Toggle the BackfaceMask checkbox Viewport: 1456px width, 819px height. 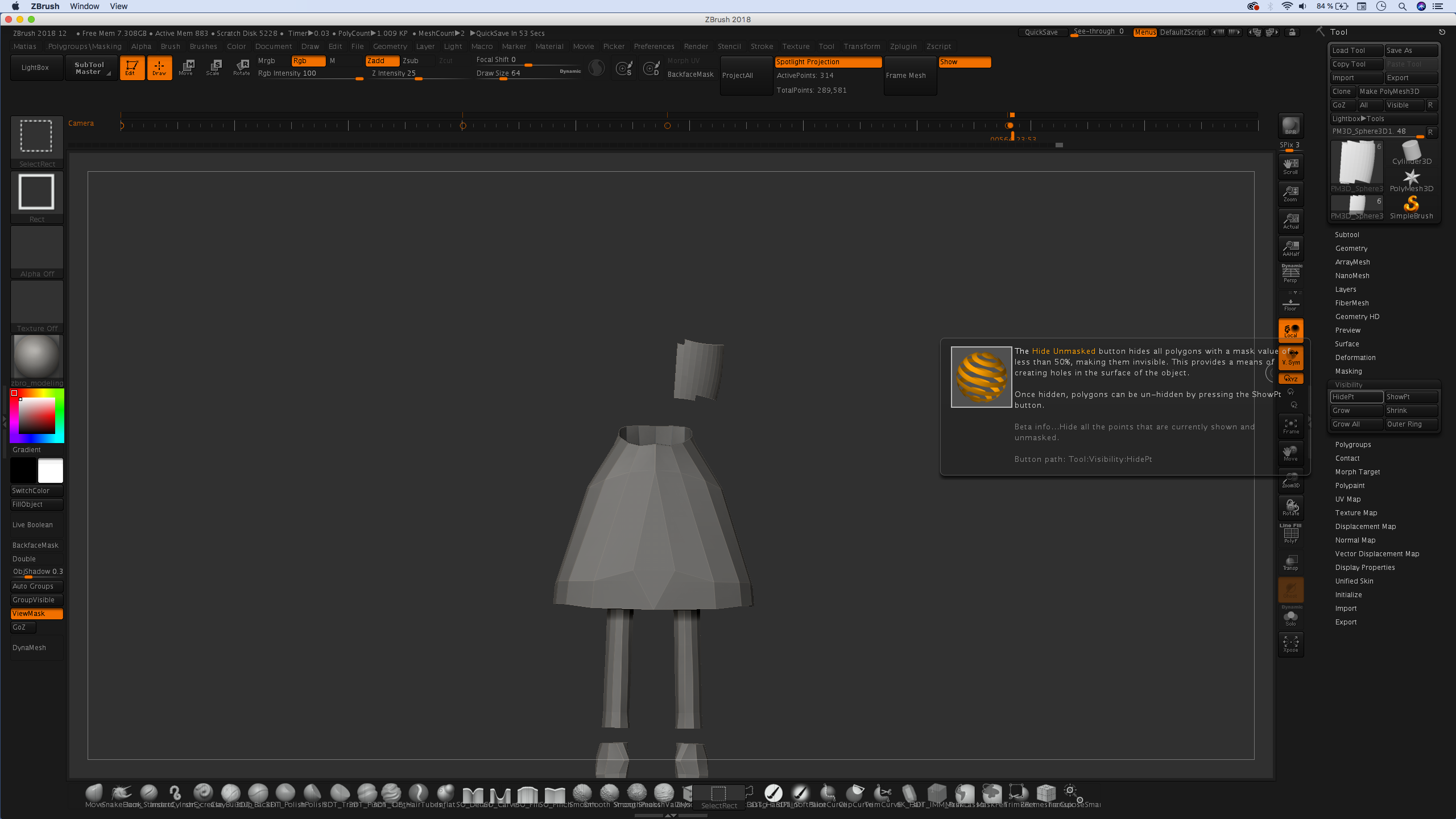click(35, 545)
